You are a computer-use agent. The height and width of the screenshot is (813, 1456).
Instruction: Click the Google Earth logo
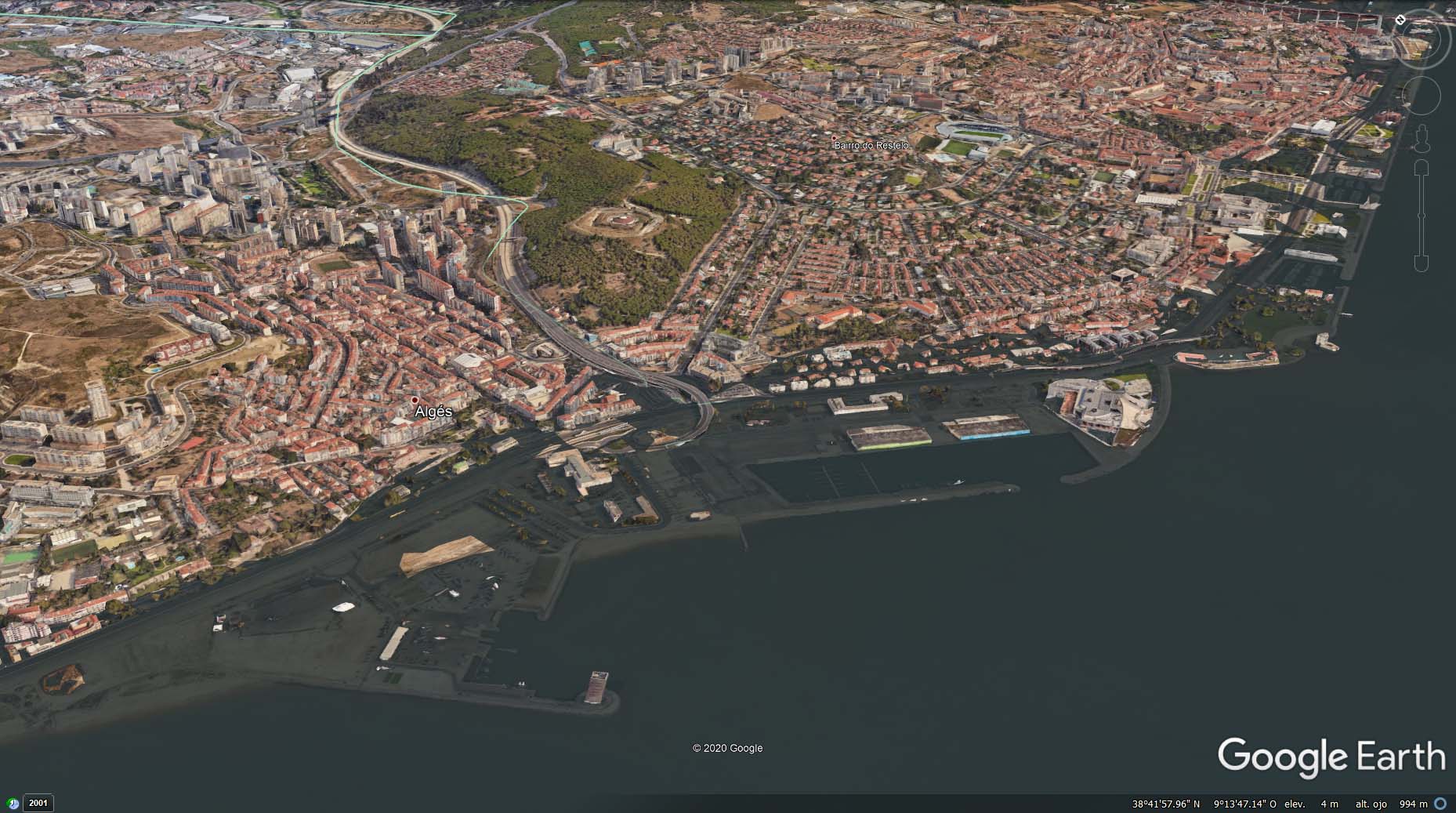[1331, 757]
